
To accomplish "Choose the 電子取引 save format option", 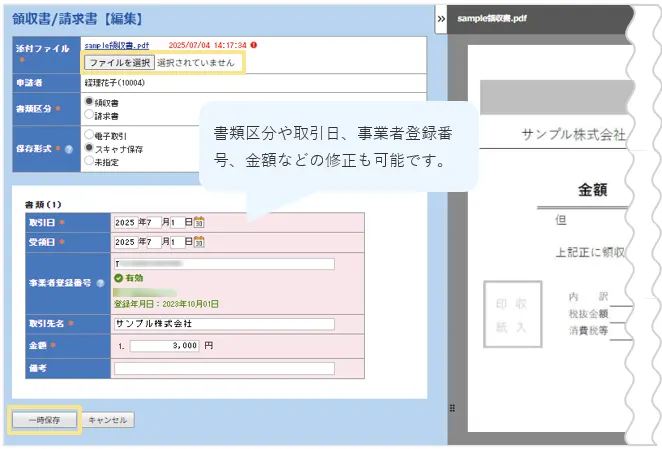I will pyautogui.click(x=90, y=133).
